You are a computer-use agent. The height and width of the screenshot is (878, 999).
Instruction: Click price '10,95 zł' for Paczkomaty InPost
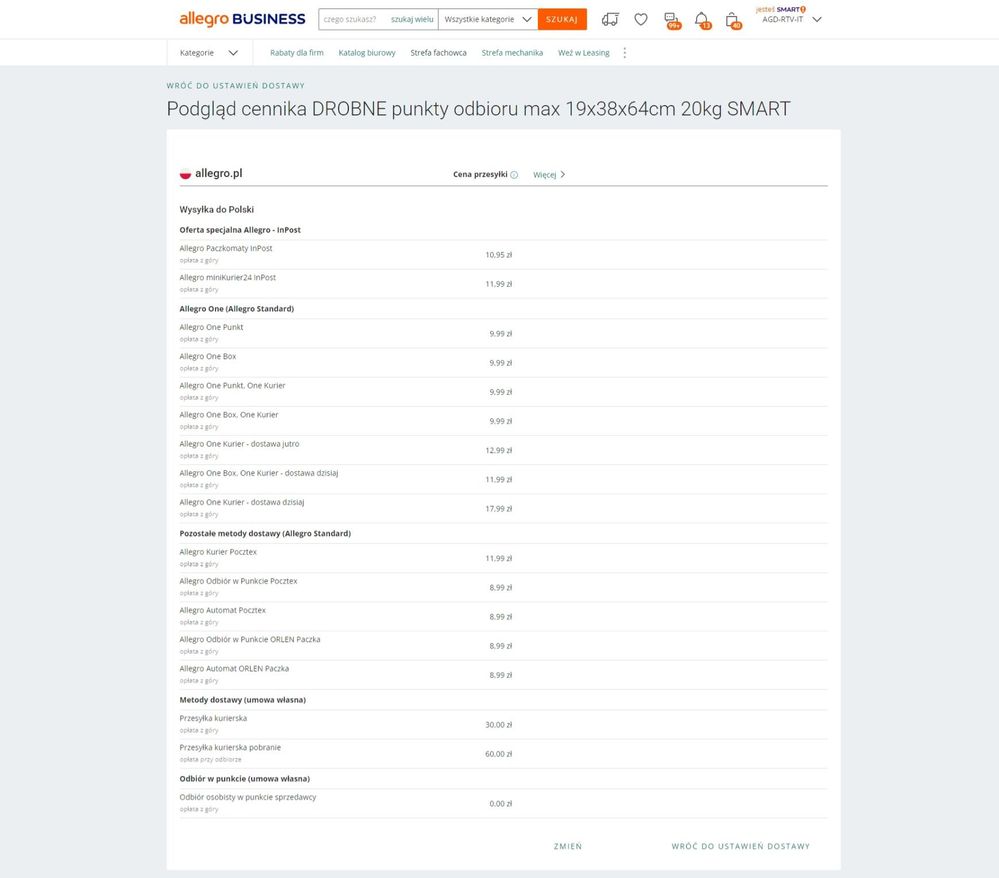click(x=498, y=255)
